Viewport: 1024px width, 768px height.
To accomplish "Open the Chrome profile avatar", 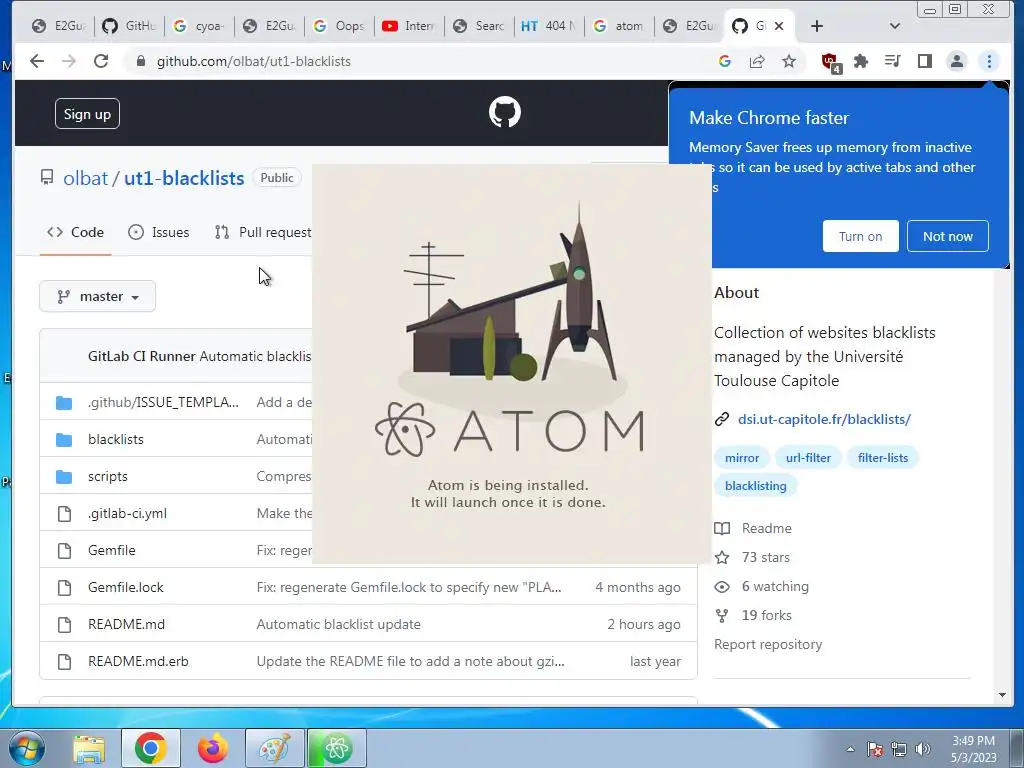I will (957, 61).
